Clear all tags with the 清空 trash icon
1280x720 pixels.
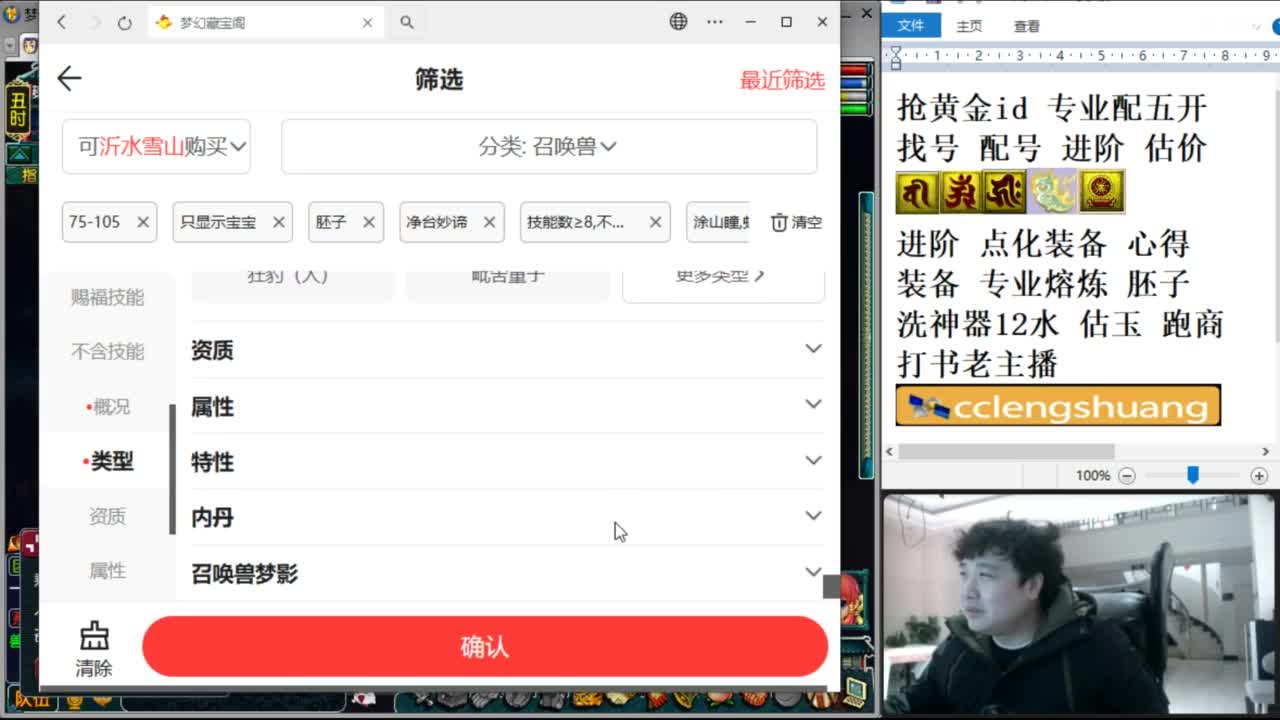tap(796, 222)
